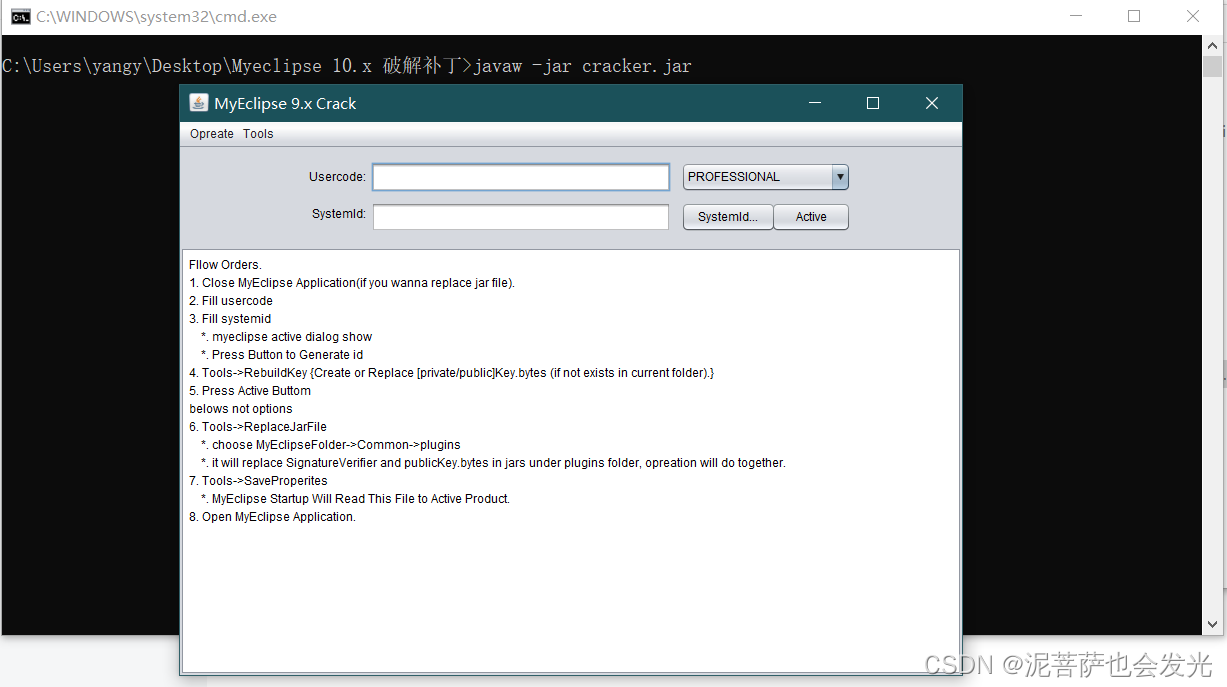Click the Java icon in MyEclipse Crack title bar

point(198,103)
